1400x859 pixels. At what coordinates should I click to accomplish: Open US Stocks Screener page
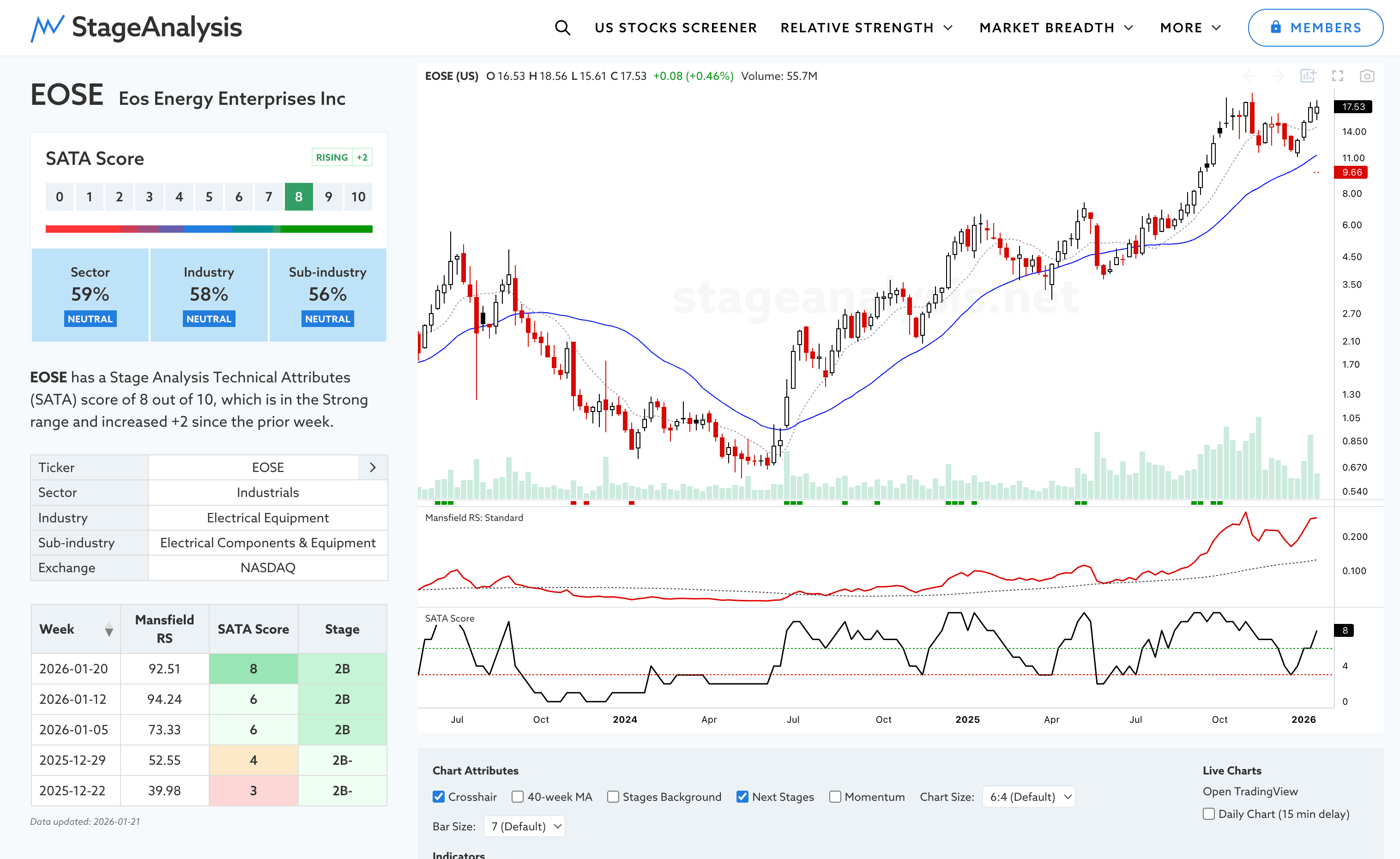675,27
